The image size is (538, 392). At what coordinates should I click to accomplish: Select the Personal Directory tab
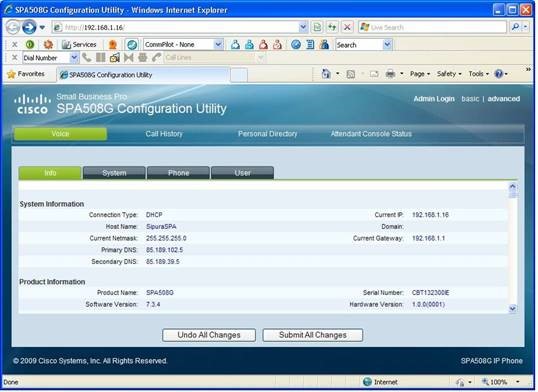[x=268, y=134]
